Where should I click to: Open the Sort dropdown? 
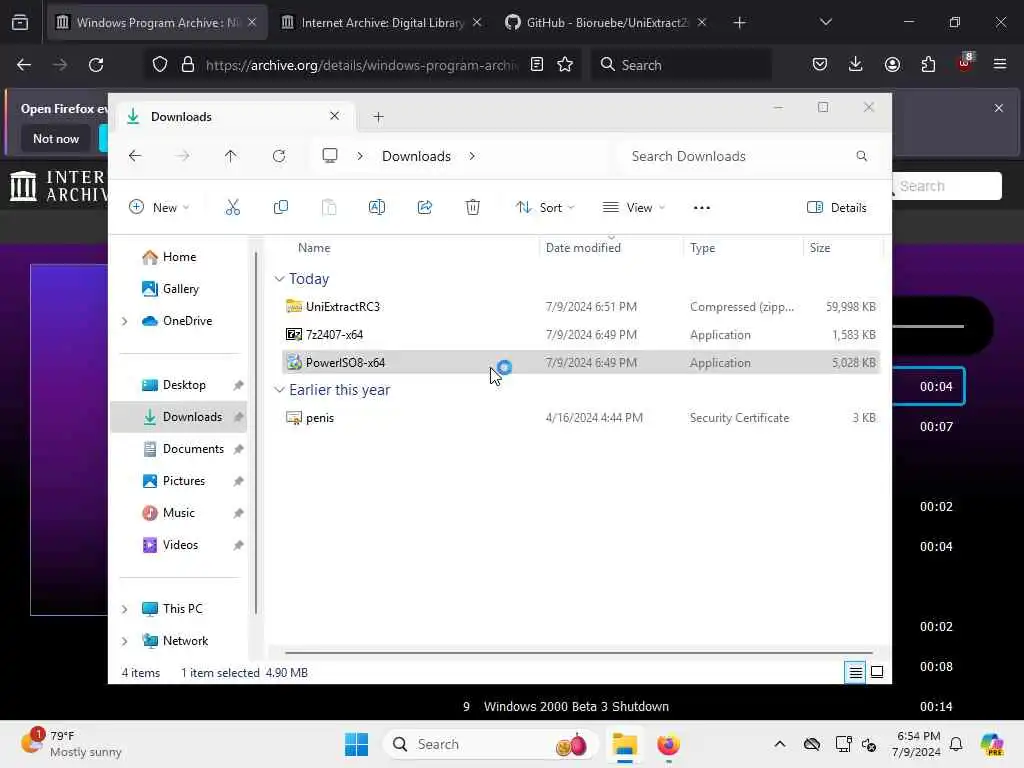point(545,208)
